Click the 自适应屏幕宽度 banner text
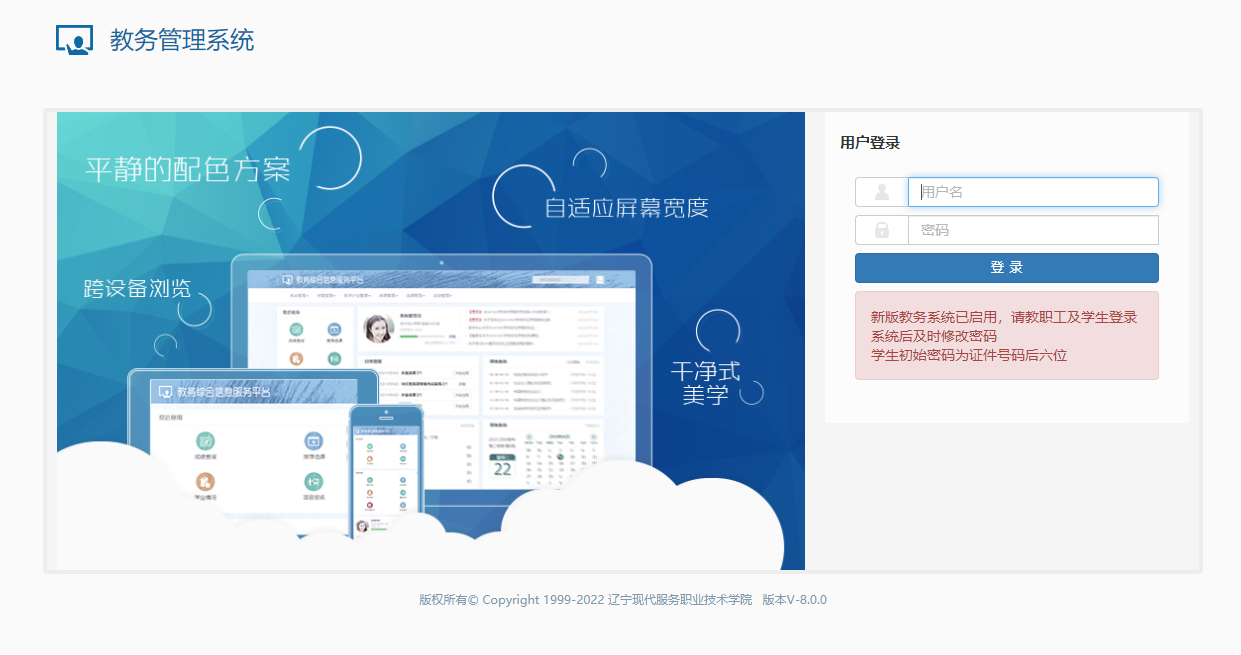The width and height of the screenshot is (1241, 655). point(626,208)
